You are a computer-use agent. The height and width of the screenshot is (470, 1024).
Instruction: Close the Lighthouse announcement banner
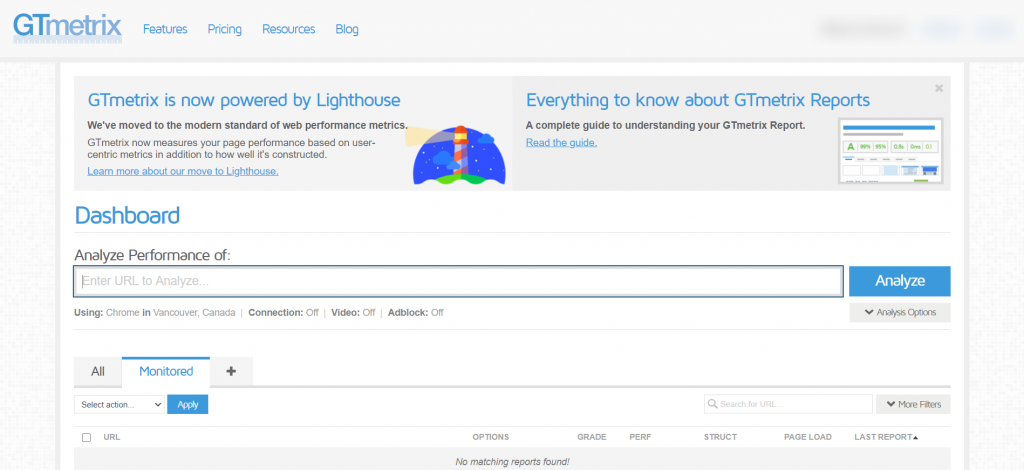(x=939, y=88)
